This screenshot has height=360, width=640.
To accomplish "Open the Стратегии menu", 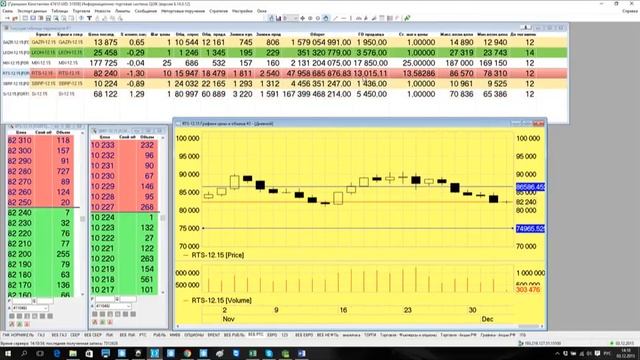I will point(218,11).
